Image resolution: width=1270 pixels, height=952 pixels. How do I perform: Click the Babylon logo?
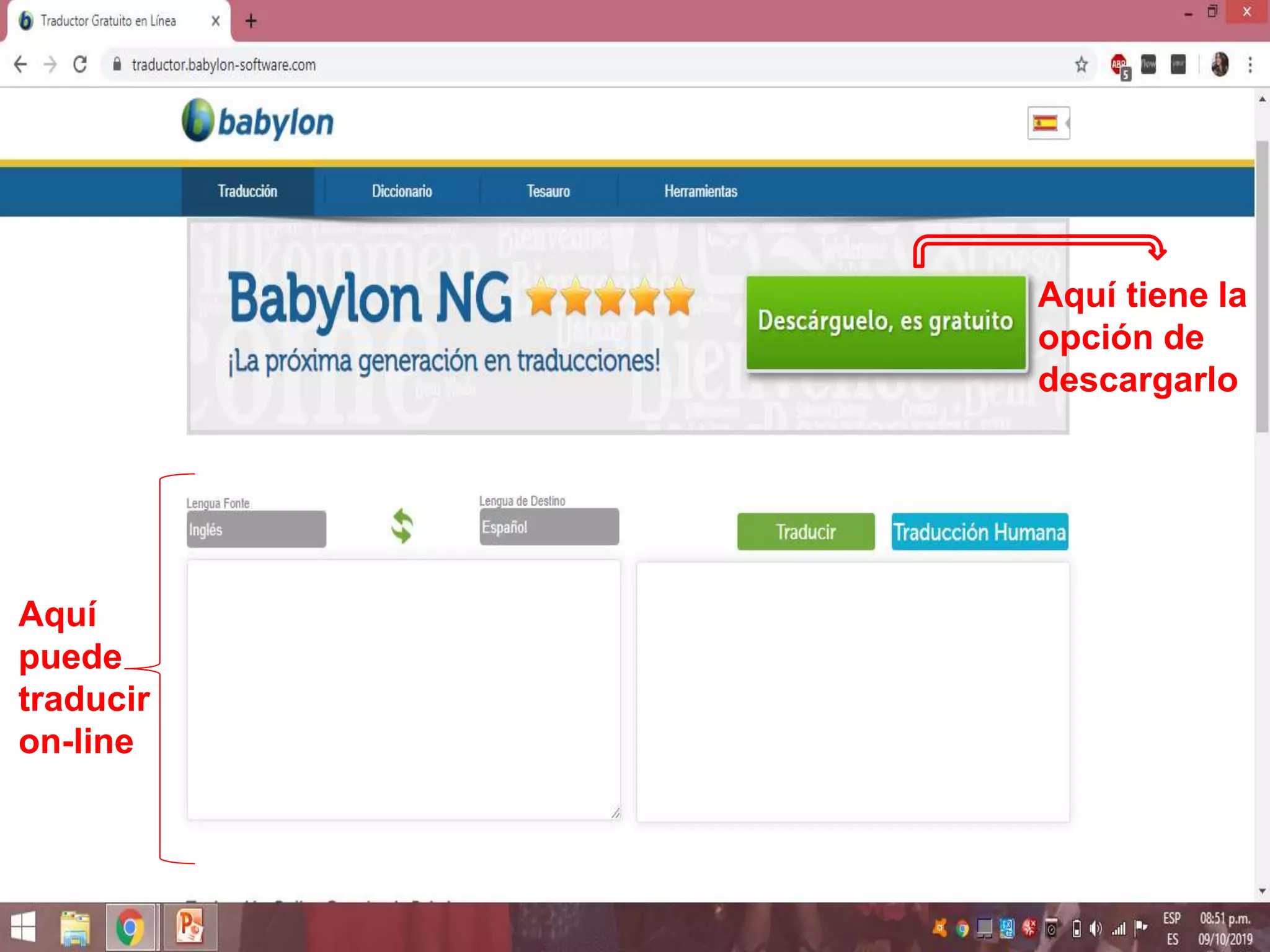click(258, 121)
